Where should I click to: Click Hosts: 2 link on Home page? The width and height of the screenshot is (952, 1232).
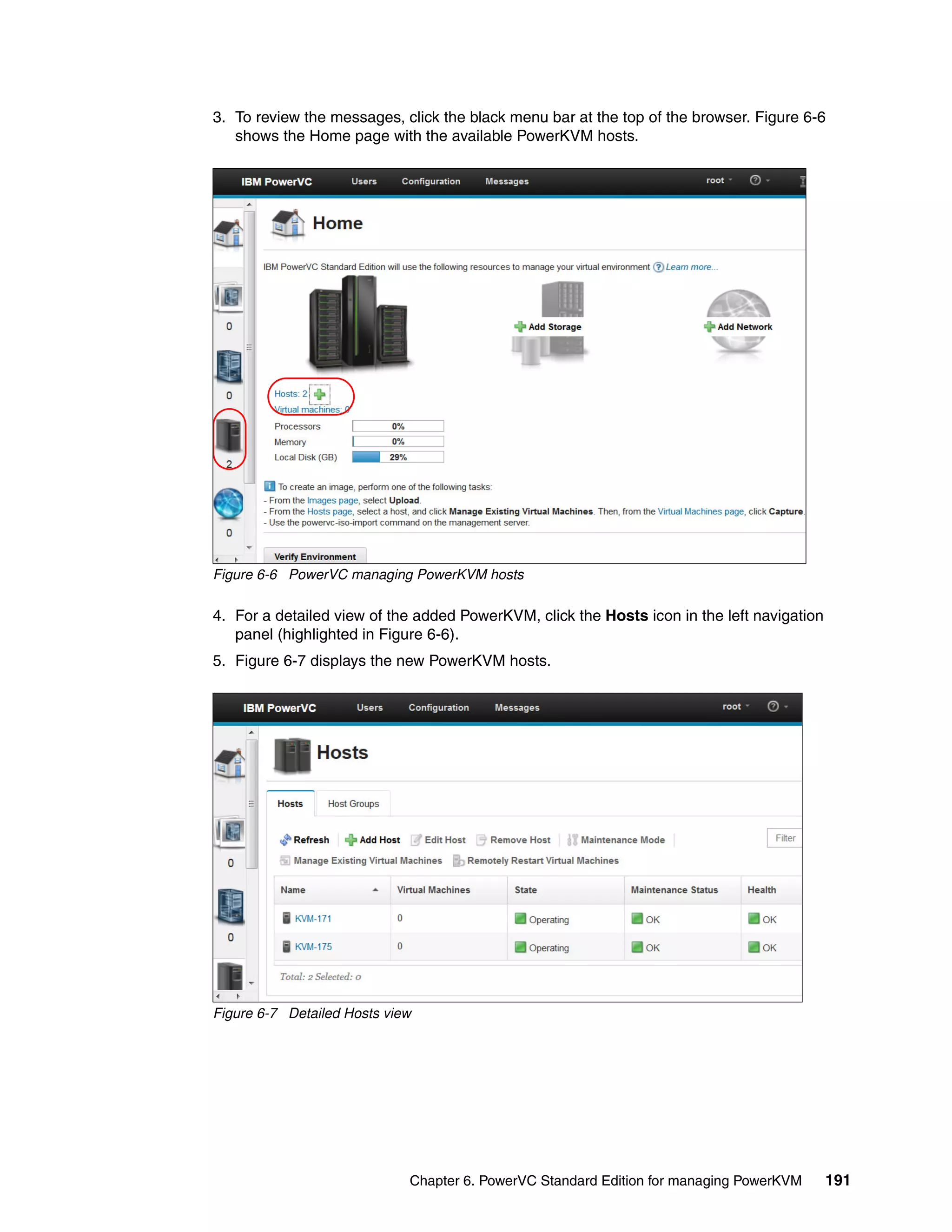pos(291,394)
